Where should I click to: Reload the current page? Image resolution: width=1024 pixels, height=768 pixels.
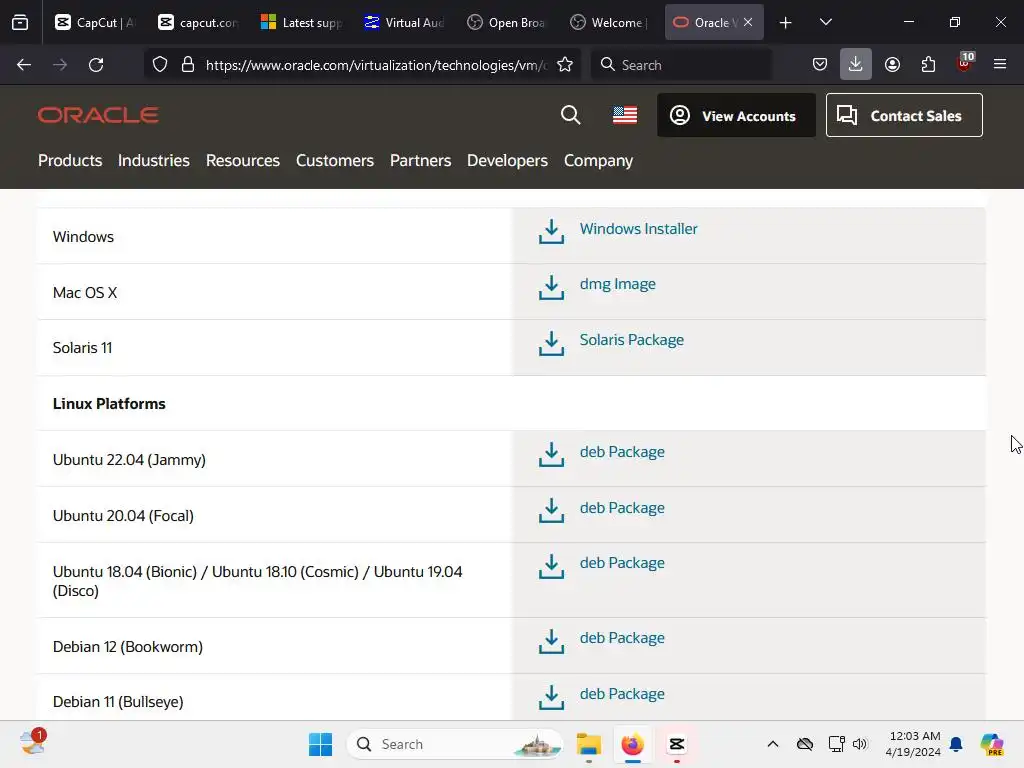96,65
